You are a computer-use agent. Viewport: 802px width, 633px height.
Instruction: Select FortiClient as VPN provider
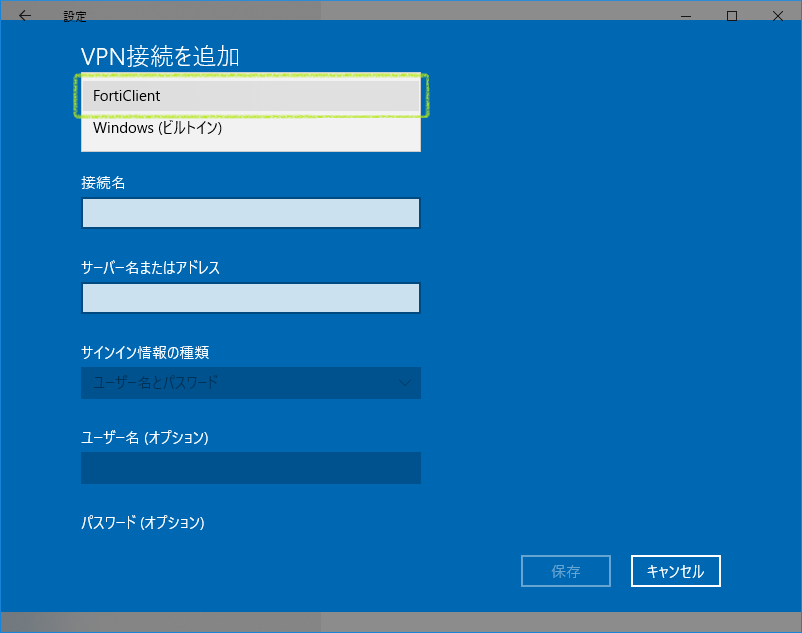251,96
